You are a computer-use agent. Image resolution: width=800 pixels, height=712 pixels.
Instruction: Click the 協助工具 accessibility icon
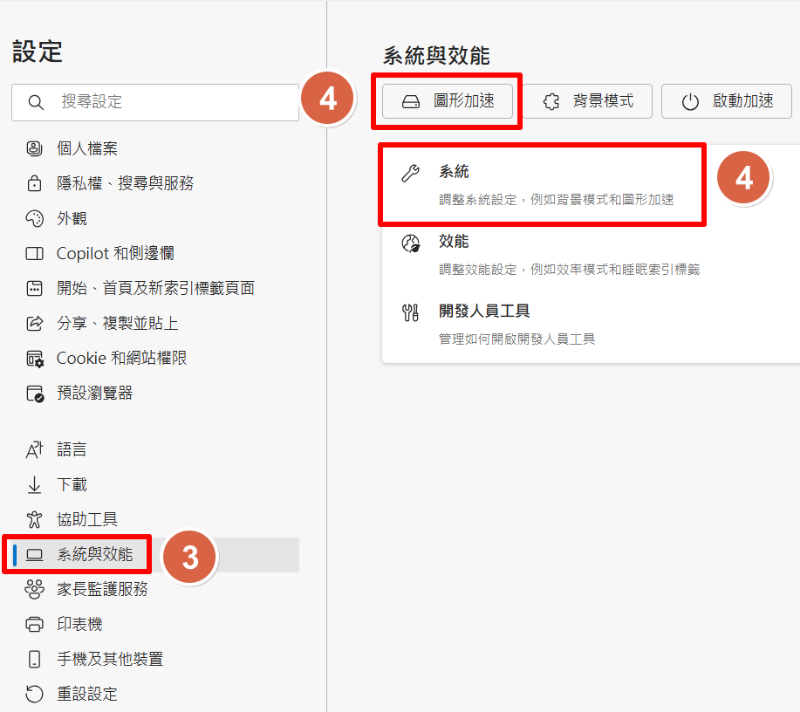pyautogui.click(x=35, y=519)
